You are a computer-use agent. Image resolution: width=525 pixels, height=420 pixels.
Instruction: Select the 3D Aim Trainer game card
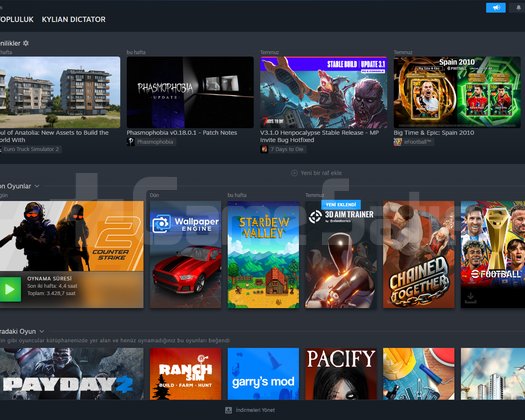(341, 255)
